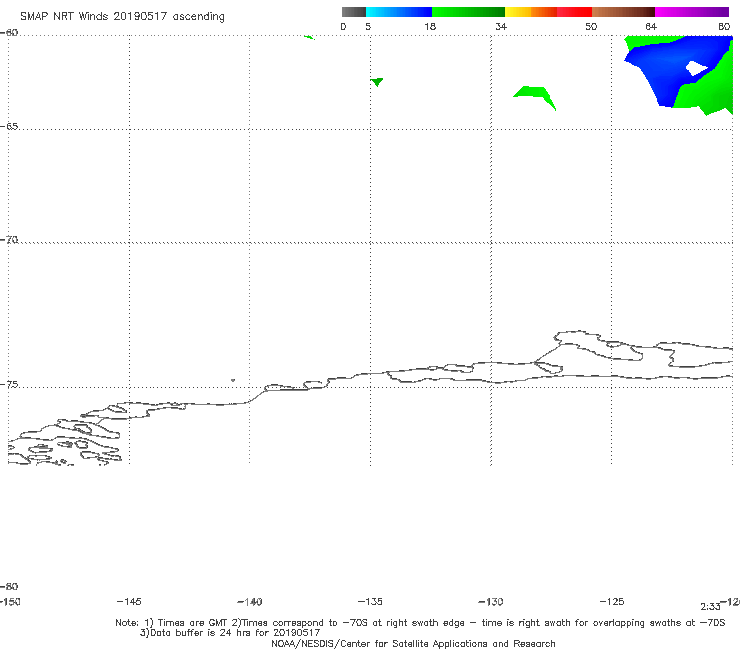Click the 'Note: 1) Times are GMT' footnote line
The image size is (740, 650).
click(x=420, y=623)
